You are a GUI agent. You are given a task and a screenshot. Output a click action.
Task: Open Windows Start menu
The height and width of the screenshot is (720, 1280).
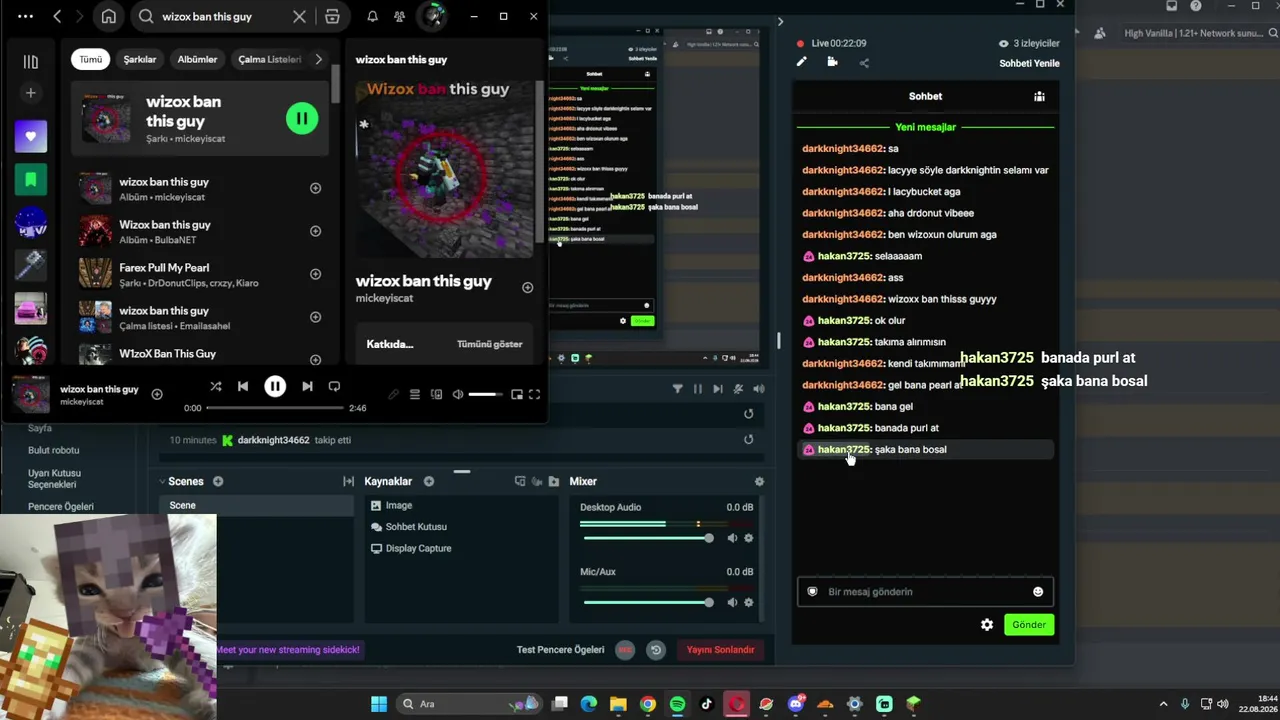point(379,704)
